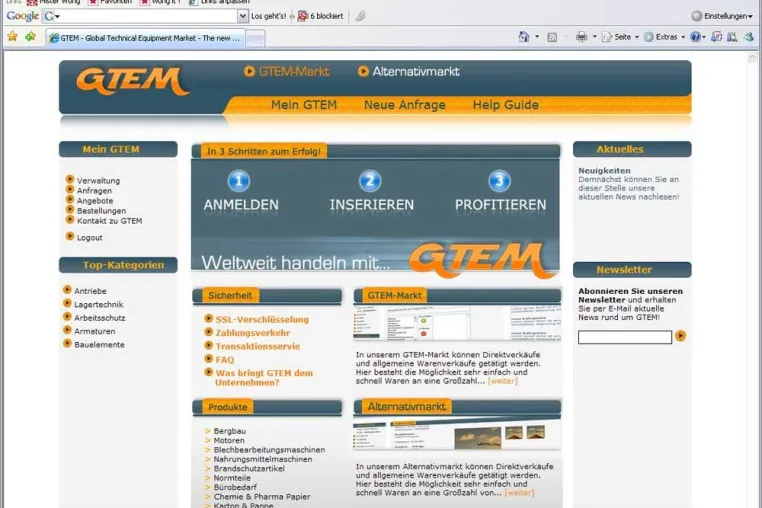Open the Anfragen link in sidebar

pos(94,191)
